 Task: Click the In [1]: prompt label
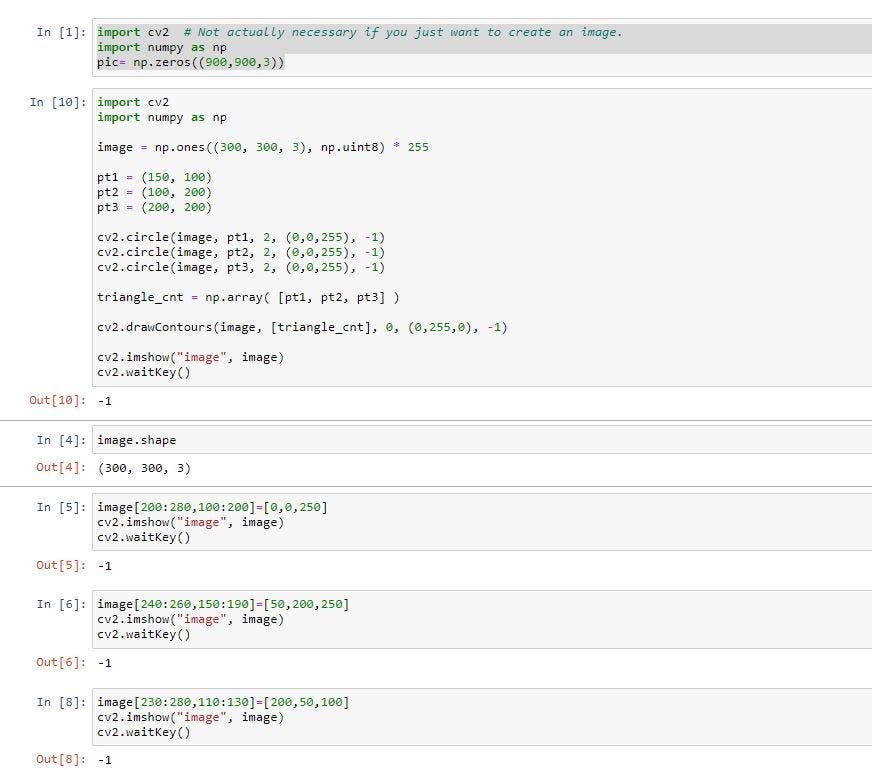(x=61, y=32)
